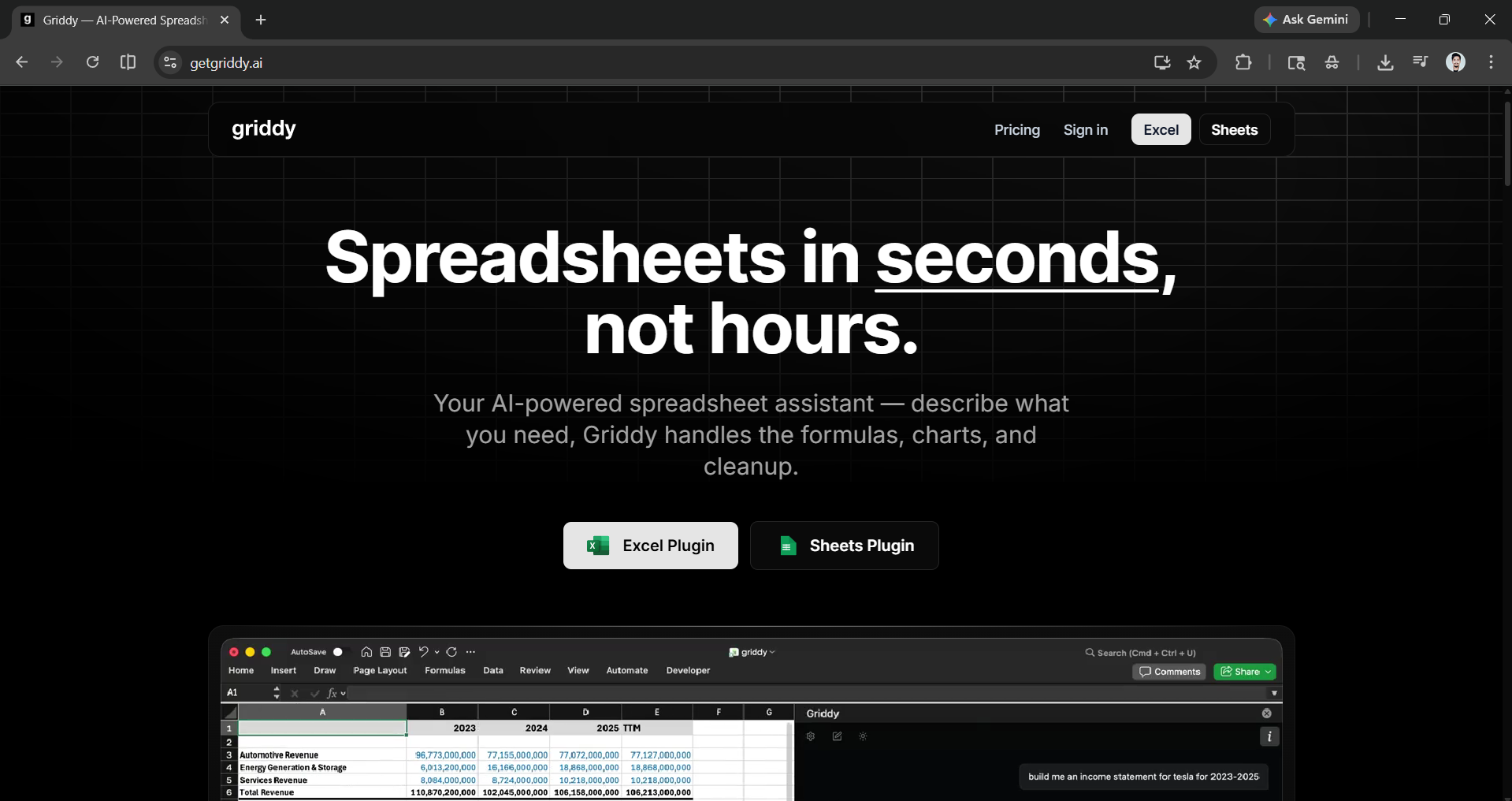Image resolution: width=1512 pixels, height=801 pixels.
Task: Expand the formula bar with the right-edge arrow
Action: click(1274, 693)
